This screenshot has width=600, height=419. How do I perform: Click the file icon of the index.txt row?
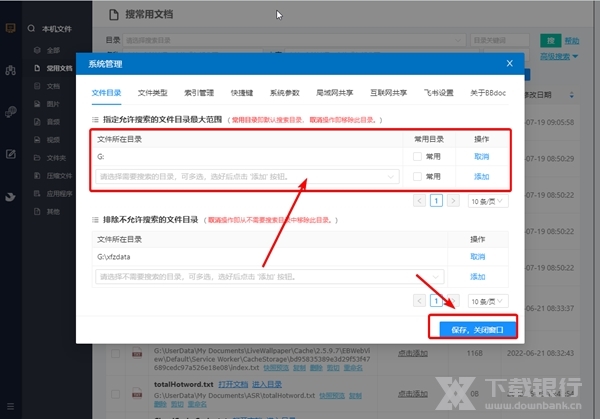click(x=137, y=353)
